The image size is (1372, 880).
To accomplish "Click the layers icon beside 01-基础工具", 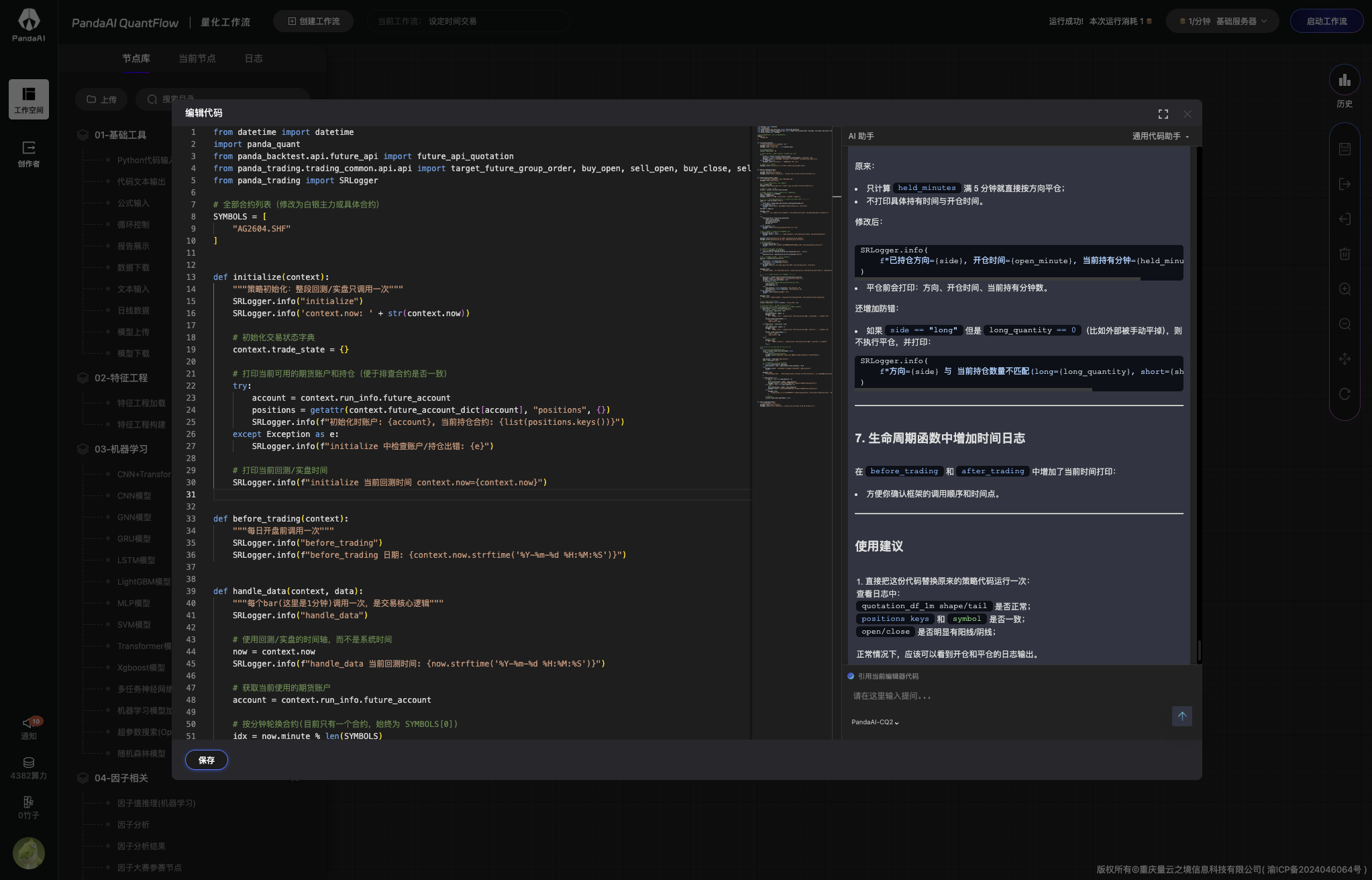I will 83,135.
